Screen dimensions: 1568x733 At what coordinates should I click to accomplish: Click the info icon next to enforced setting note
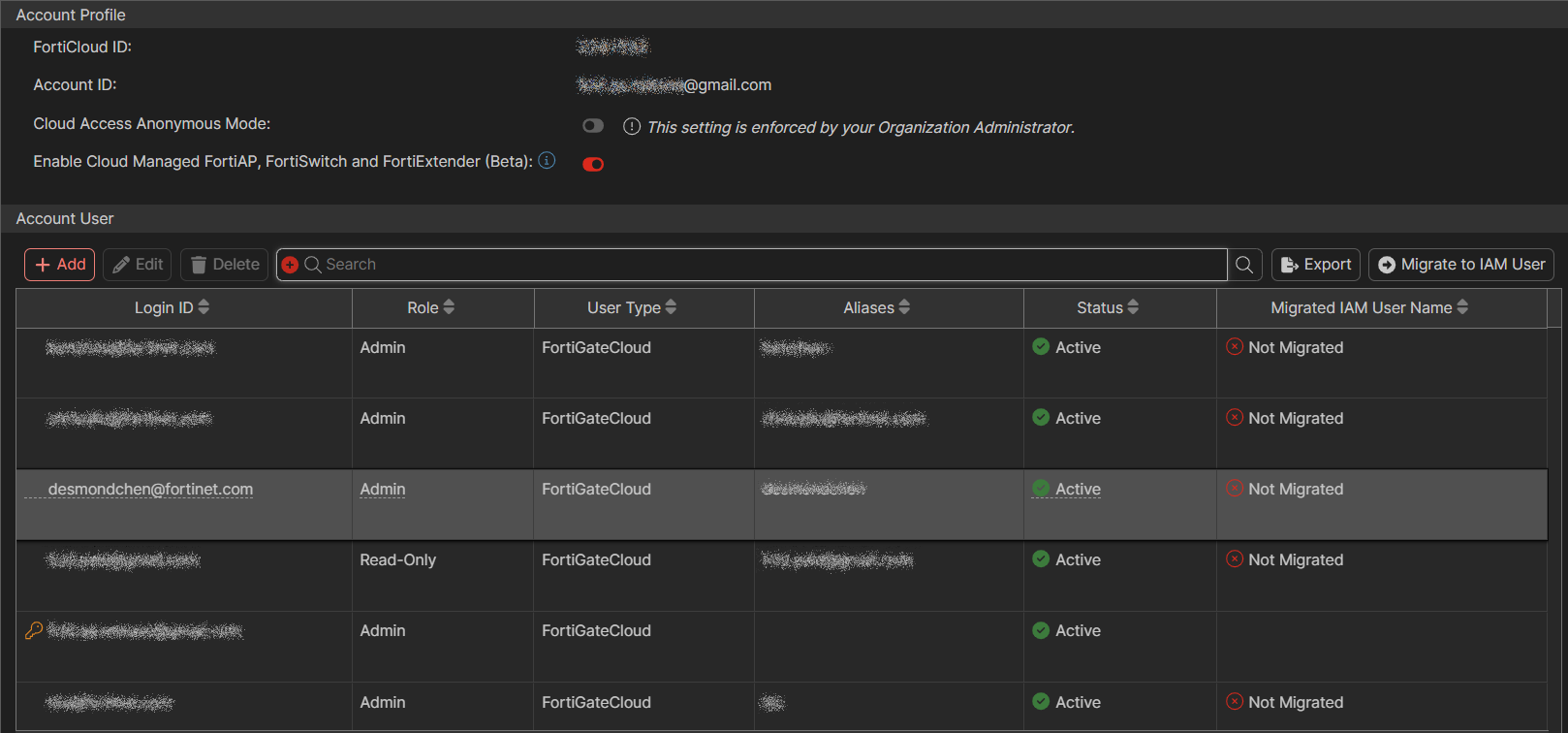pyautogui.click(x=632, y=127)
